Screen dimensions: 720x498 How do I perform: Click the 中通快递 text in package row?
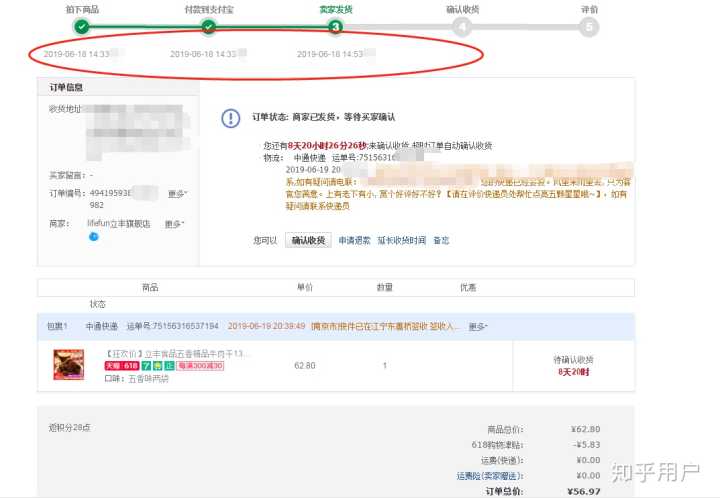tap(102, 326)
